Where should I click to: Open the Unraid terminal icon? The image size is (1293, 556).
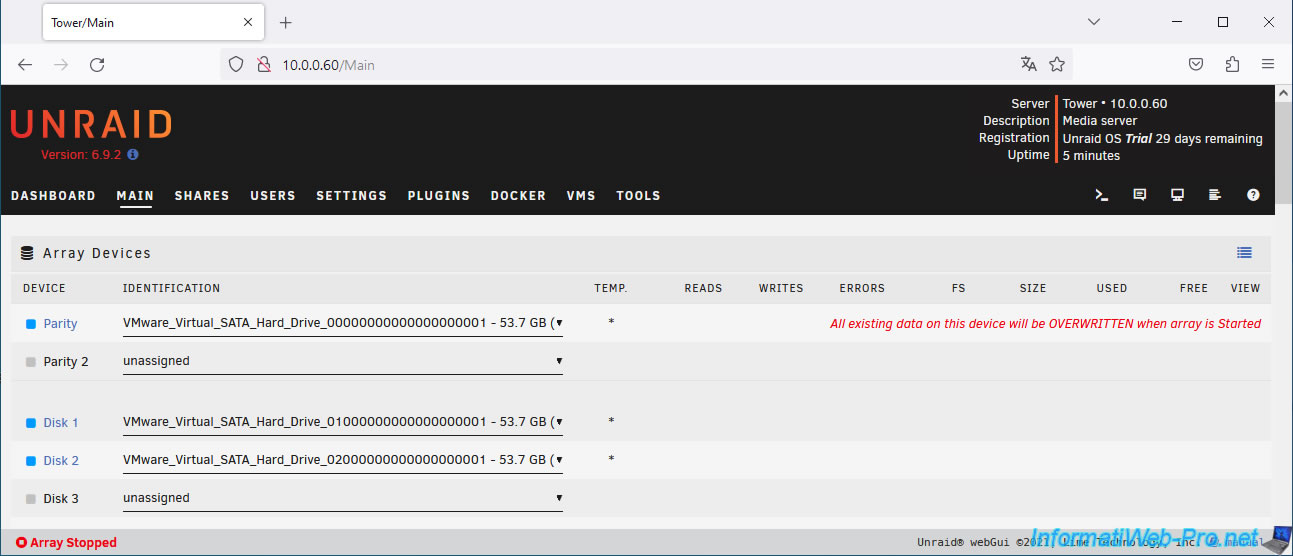1101,196
